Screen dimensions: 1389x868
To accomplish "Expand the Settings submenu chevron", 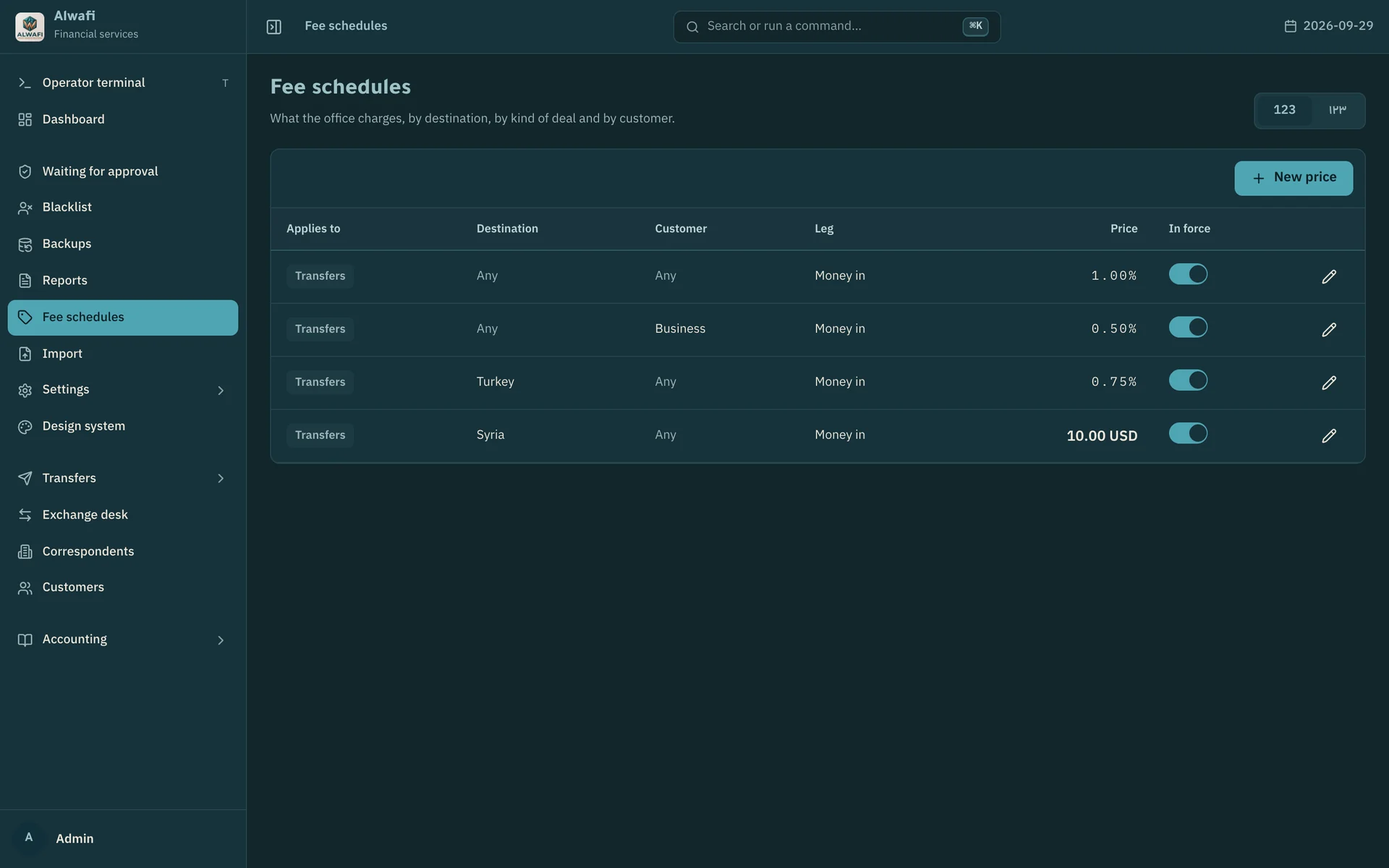I will [221, 391].
